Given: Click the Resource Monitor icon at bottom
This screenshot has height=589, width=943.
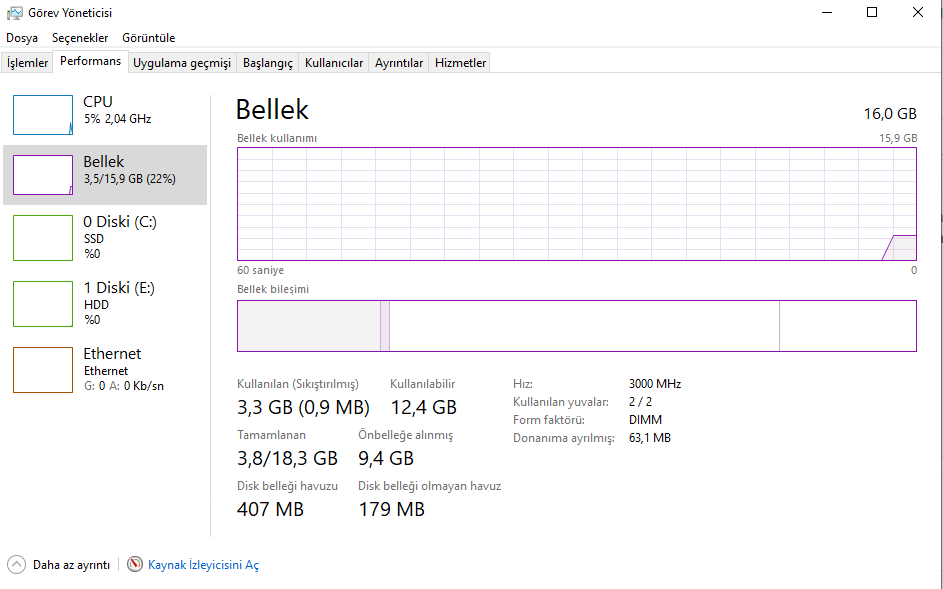Looking at the screenshot, I should 135,565.
